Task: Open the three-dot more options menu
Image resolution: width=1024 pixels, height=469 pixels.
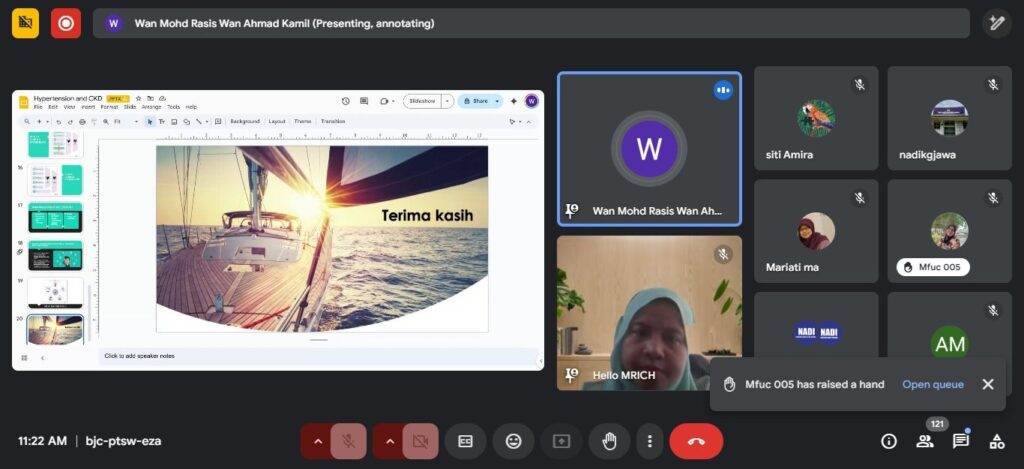Action: click(x=650, y=441)
